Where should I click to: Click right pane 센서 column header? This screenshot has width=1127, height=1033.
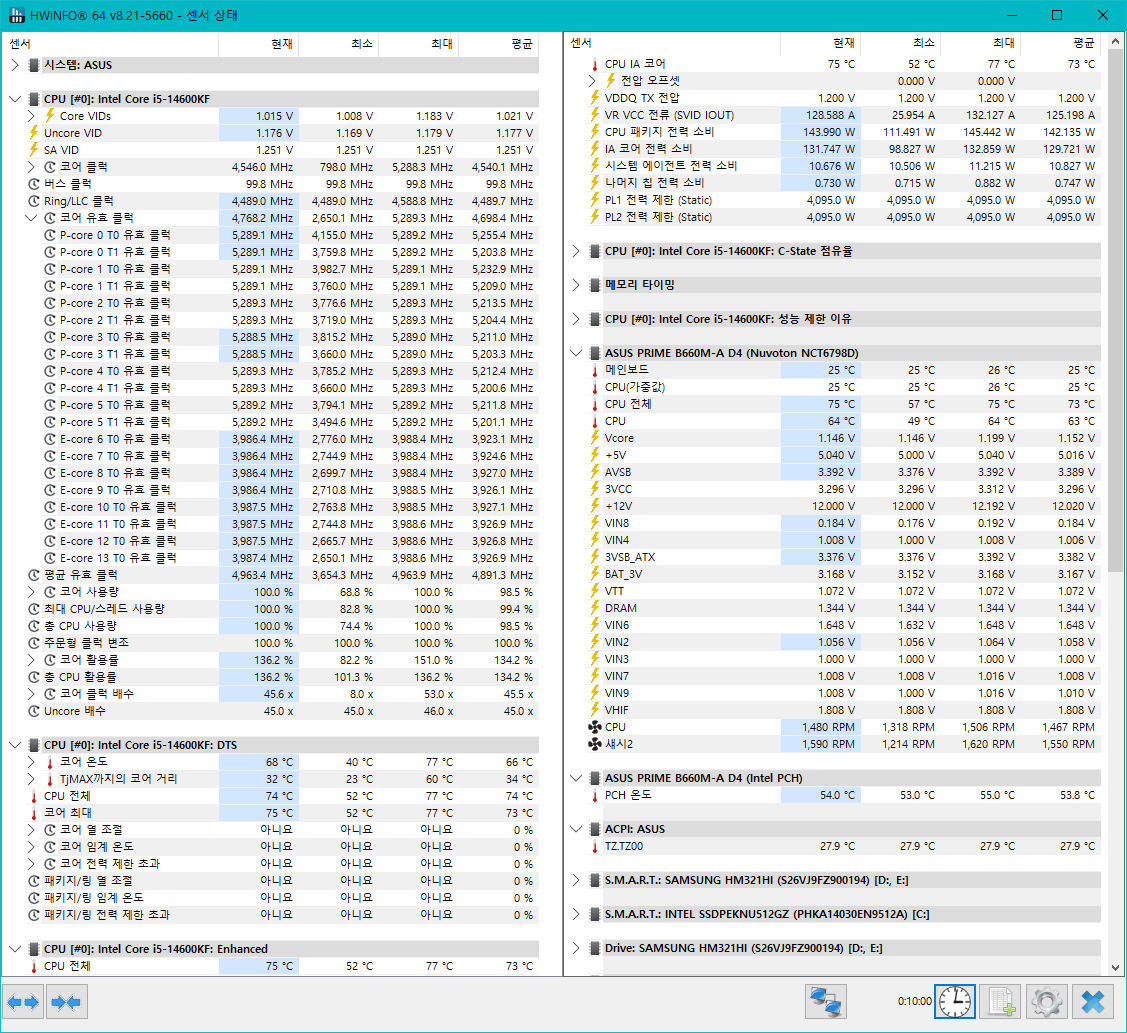click(672, 43)
